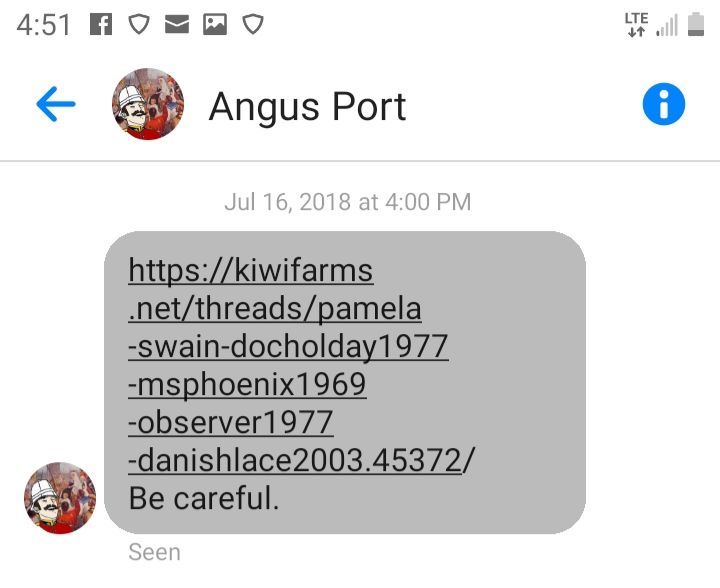Tap the 'Be careful.' message text
The width and height of the screenshot is (720, 588).
[204, 498]
